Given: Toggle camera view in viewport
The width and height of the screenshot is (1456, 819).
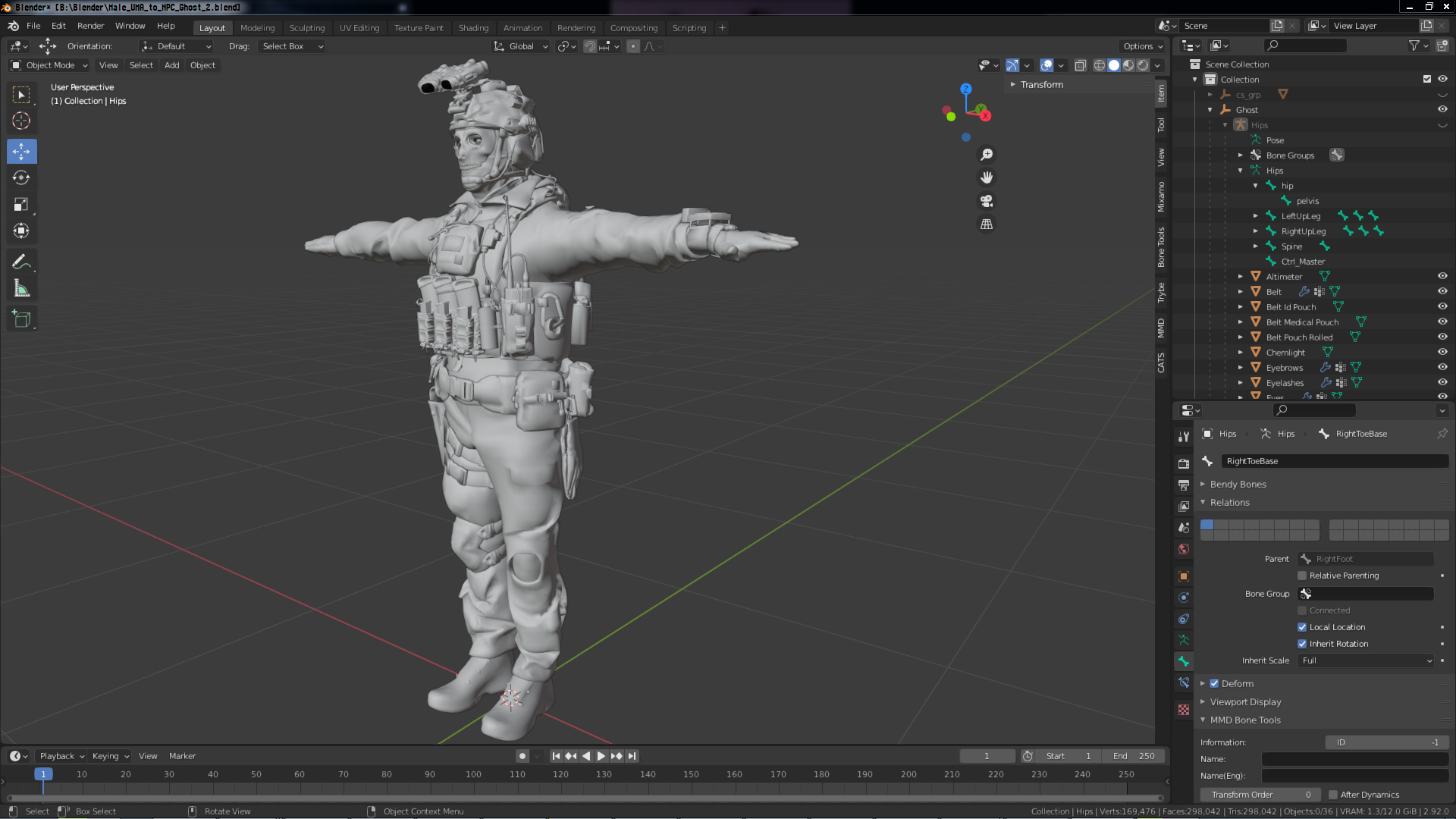Looking at the screenshot, I should pyautogui.click(x=987, y=201).
